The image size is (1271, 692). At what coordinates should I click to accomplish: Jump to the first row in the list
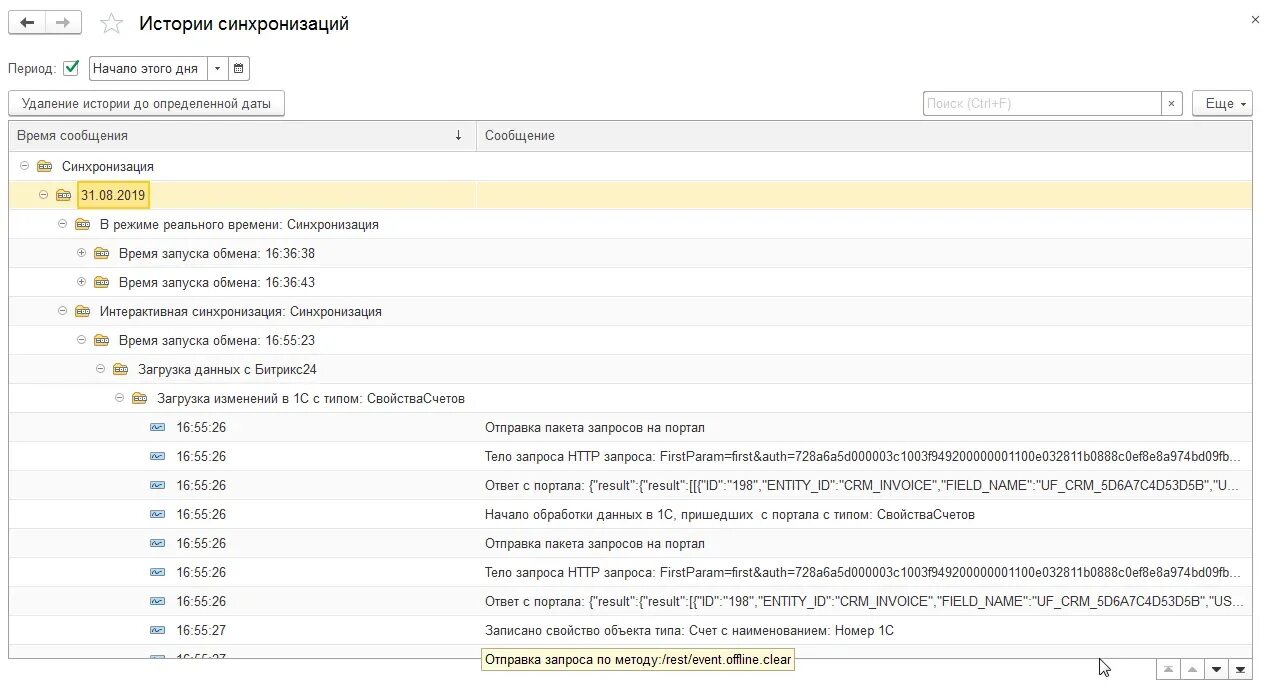[1168, 669]
